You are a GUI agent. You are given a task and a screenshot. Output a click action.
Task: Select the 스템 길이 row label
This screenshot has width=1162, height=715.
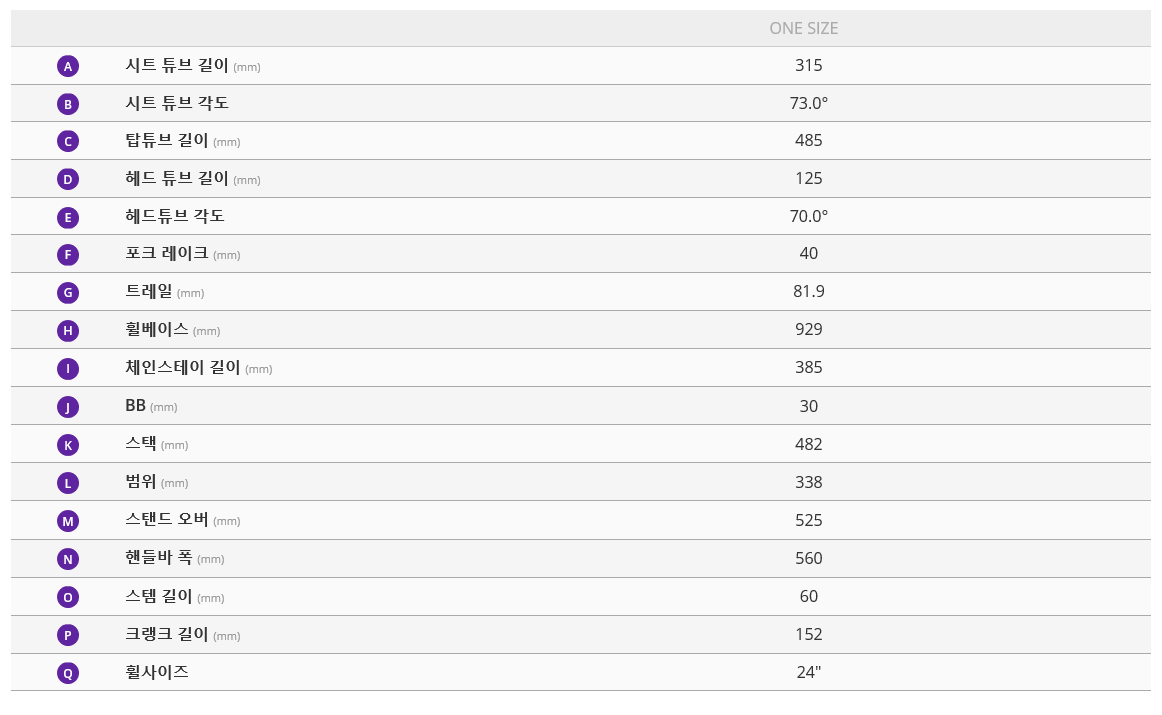click(x=159, y=596)
